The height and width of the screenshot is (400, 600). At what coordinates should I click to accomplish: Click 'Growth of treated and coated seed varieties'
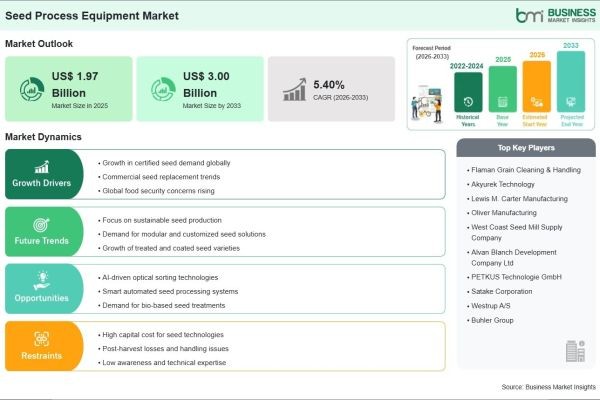(171, 248)
